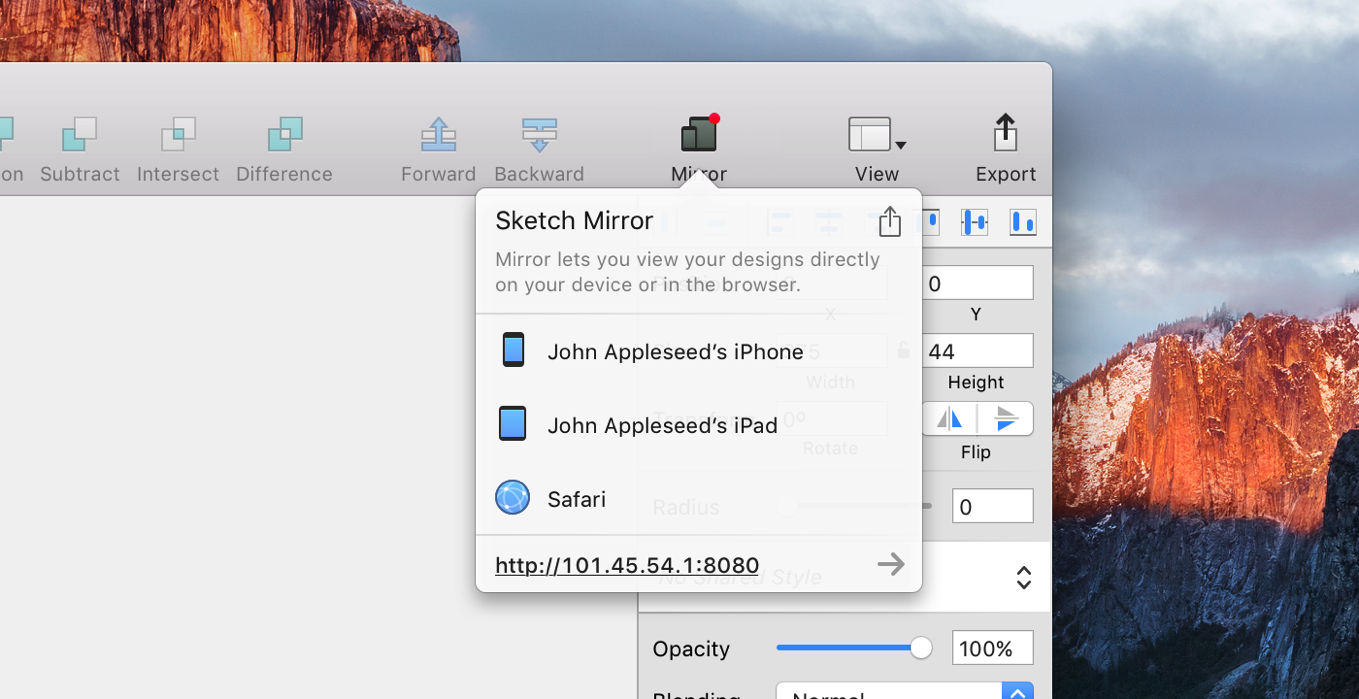
Task: Align layers vertically centered in inspector
Action: (974, 222)
